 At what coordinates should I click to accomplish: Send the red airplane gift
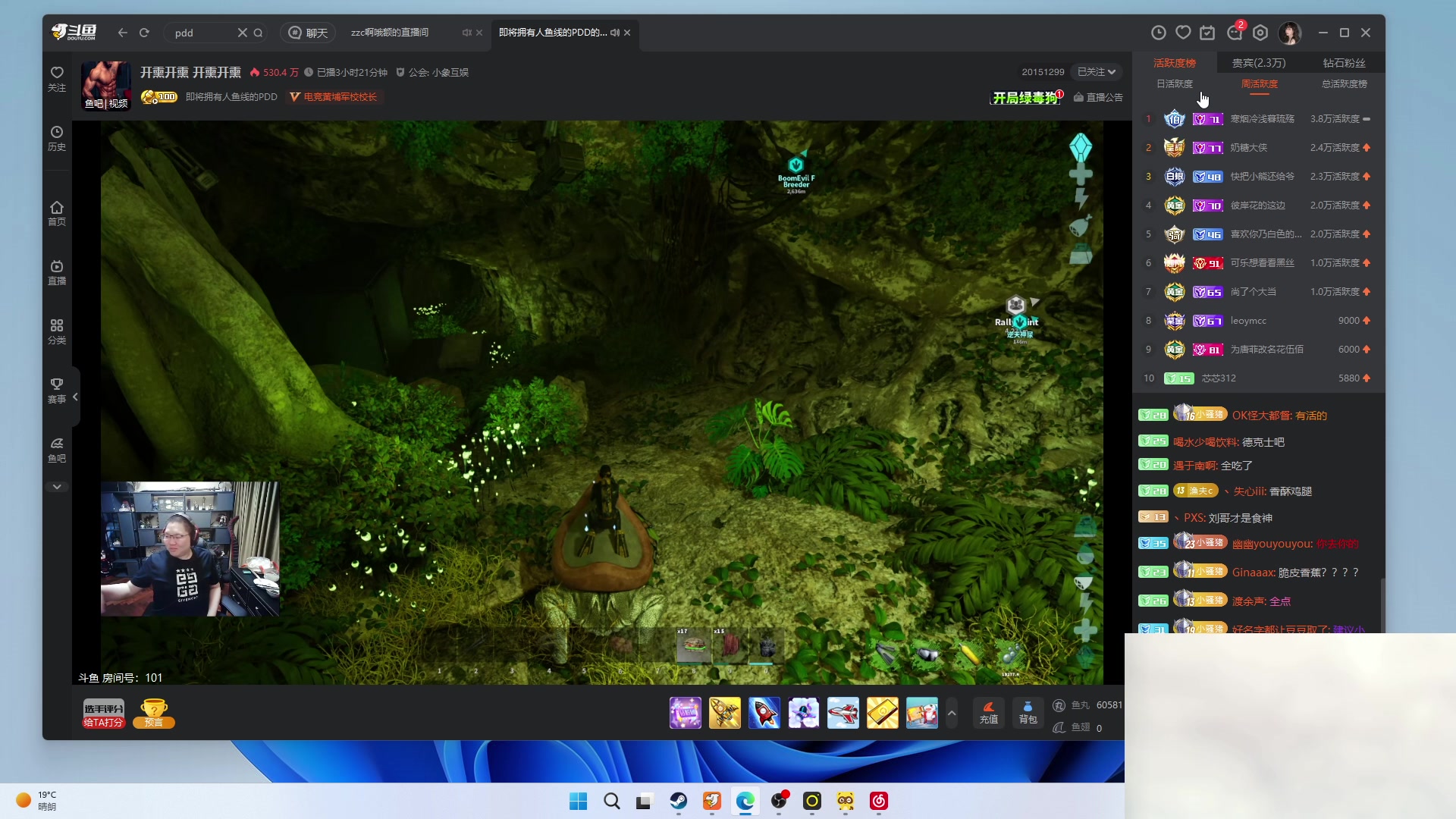pyautogui.click(x=843, y=714)
